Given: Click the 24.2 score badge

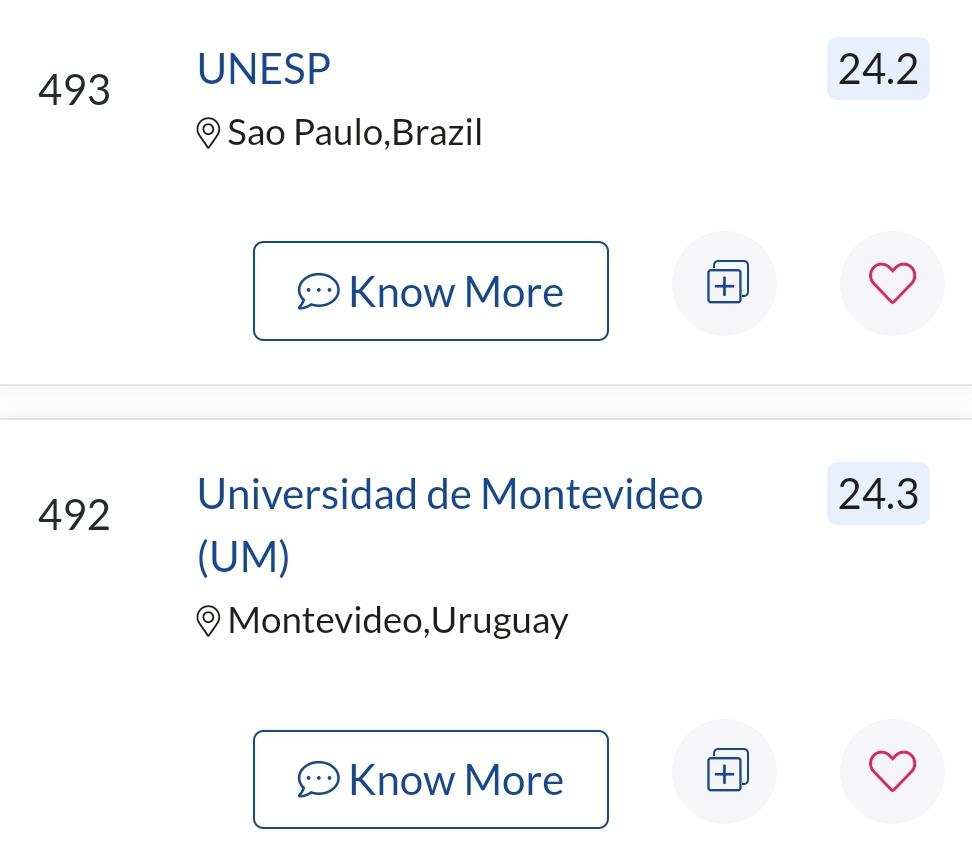Looking at the screenshot, I should coord(878,69).
